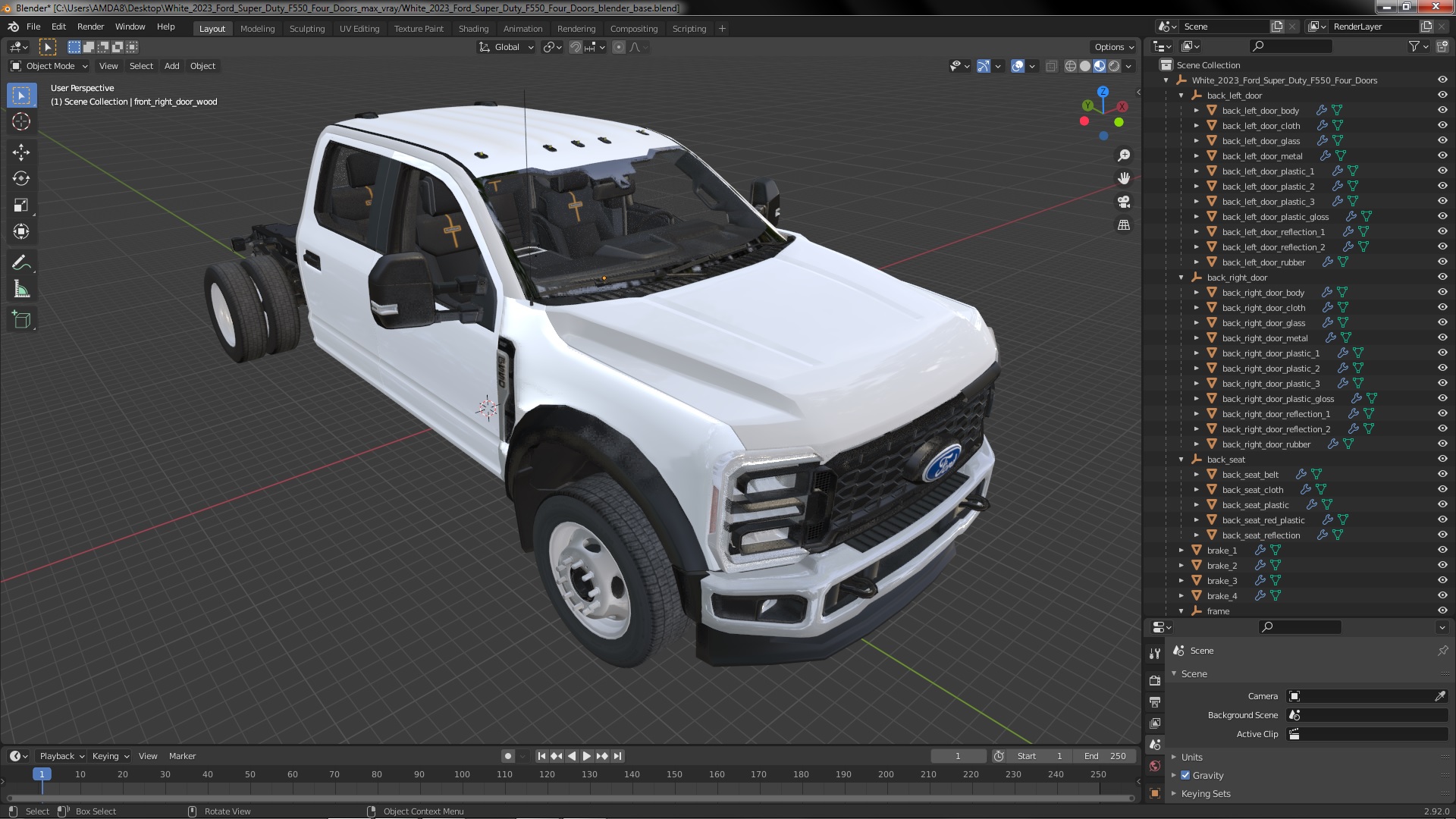This screenshot has height=819, width=1456.
Task: Switch to orthographic view grid icon
Action: pos(1124,225)
